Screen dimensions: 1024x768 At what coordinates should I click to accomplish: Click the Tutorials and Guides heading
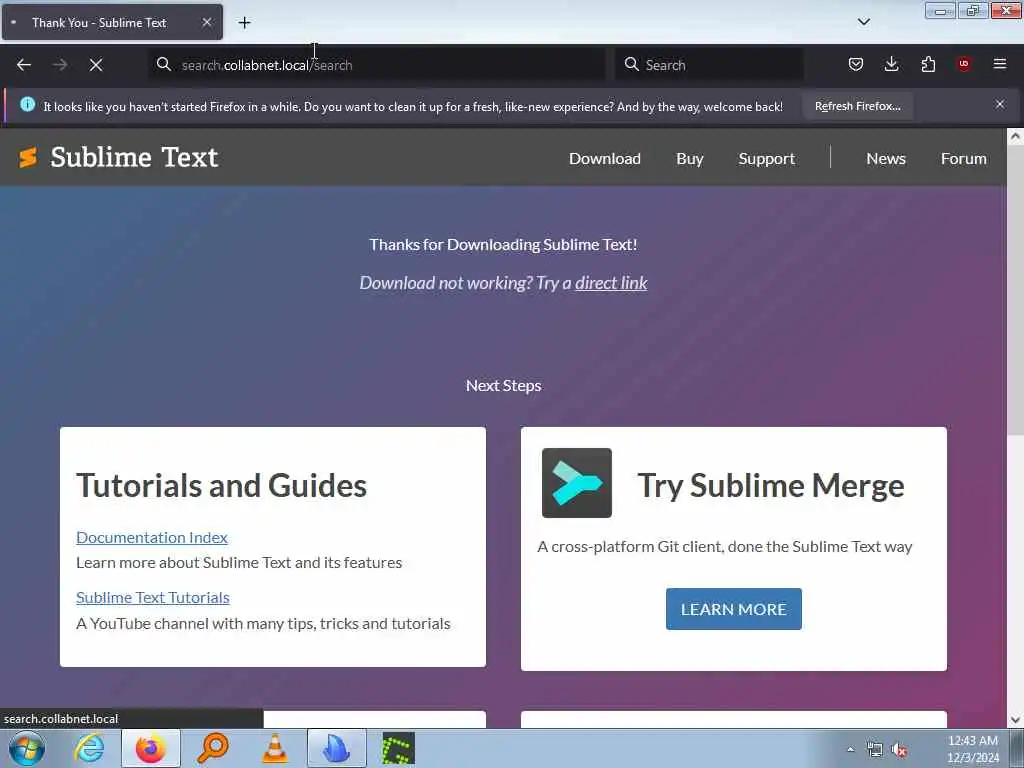pyautogui.click(x=221, y=485)
